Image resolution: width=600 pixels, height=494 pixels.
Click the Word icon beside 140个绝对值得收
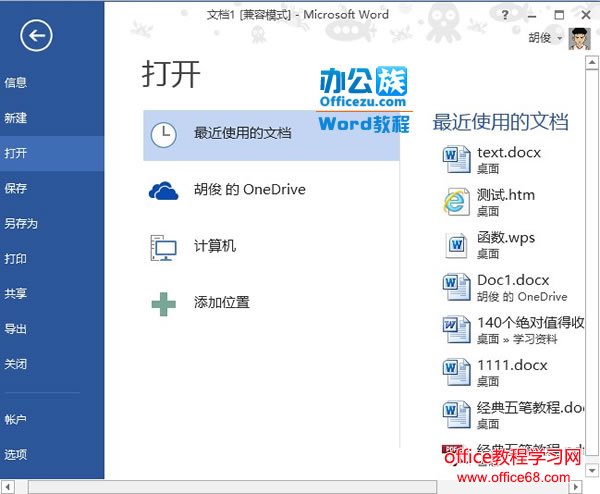(456, 329)
